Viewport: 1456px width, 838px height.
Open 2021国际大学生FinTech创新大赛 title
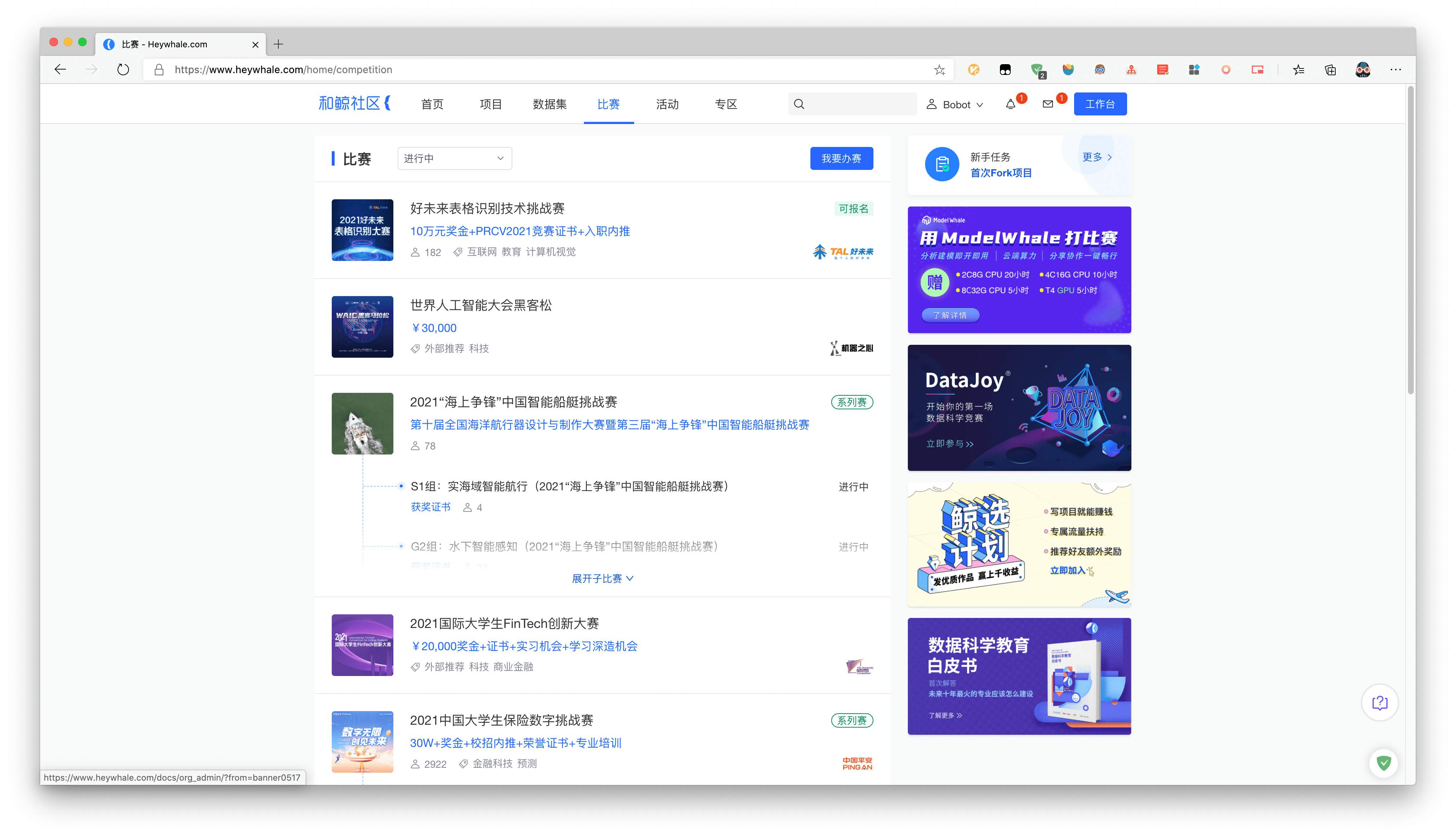[x=504, y=623]
